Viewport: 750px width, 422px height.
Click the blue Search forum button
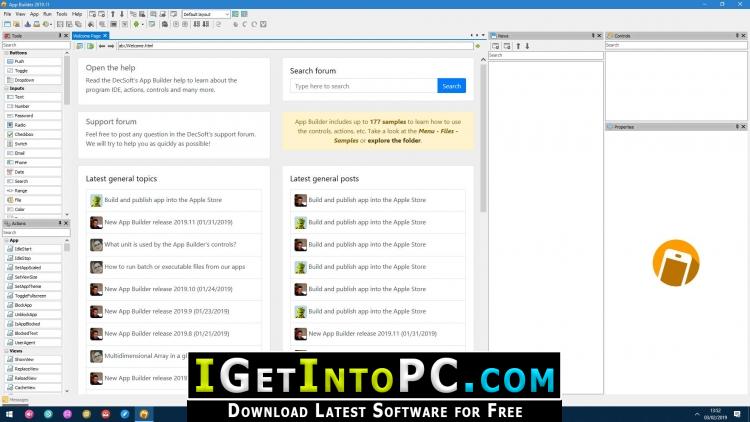point(452,86)
